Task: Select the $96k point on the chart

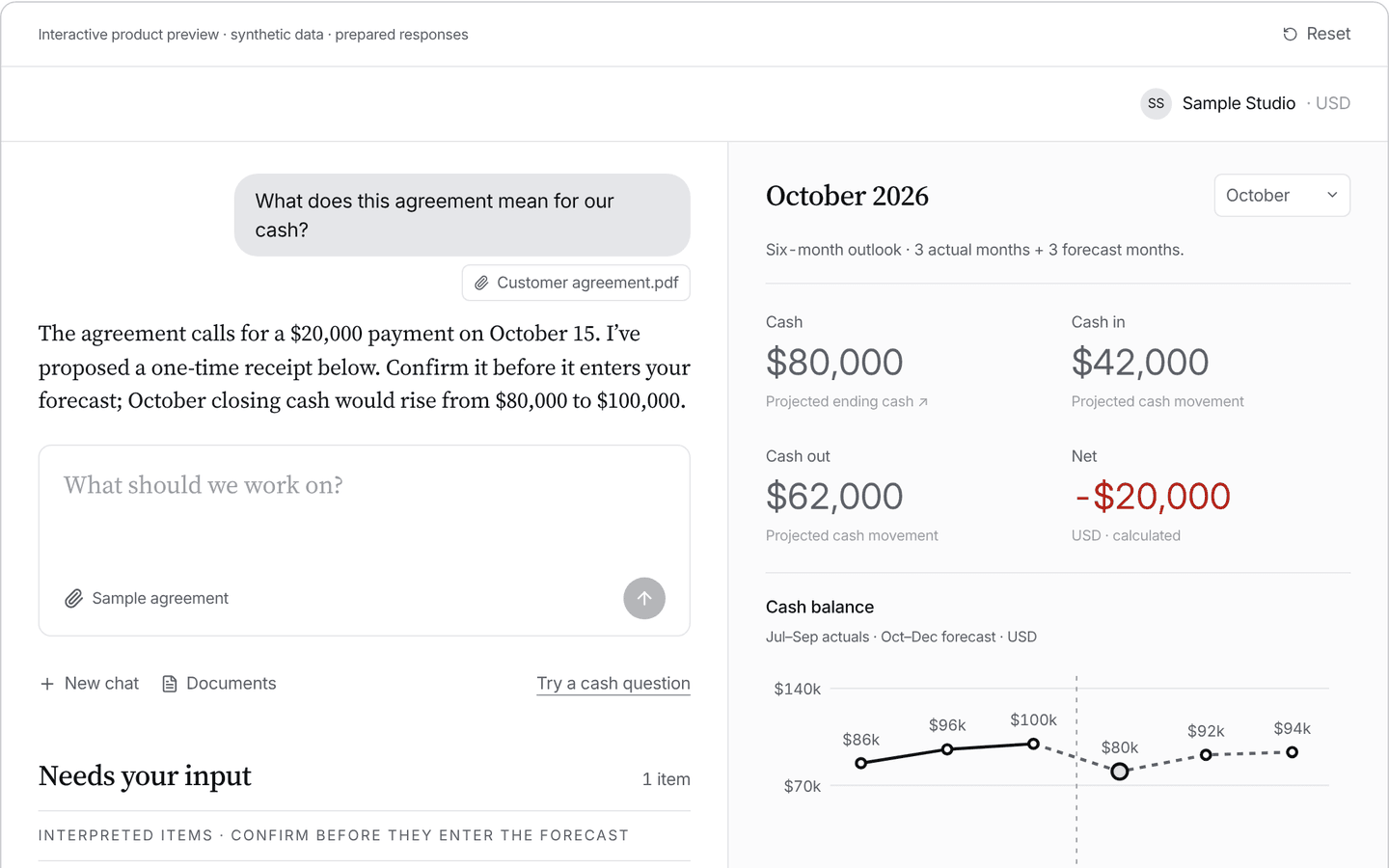Action: pos(947,749)
